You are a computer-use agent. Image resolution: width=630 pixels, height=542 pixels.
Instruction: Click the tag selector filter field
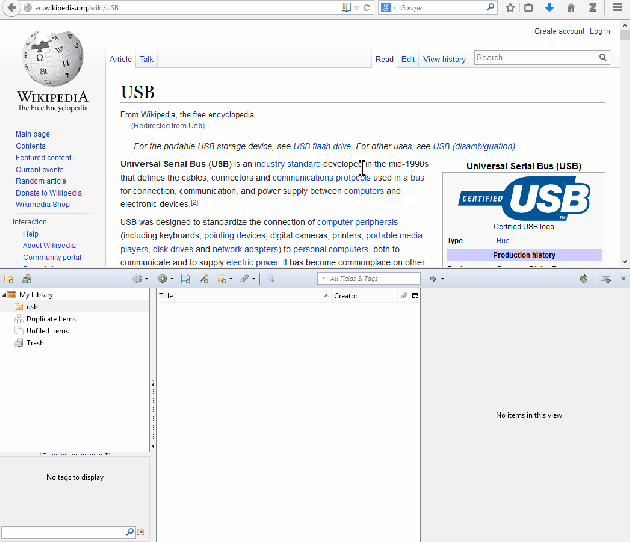(68, 532)
